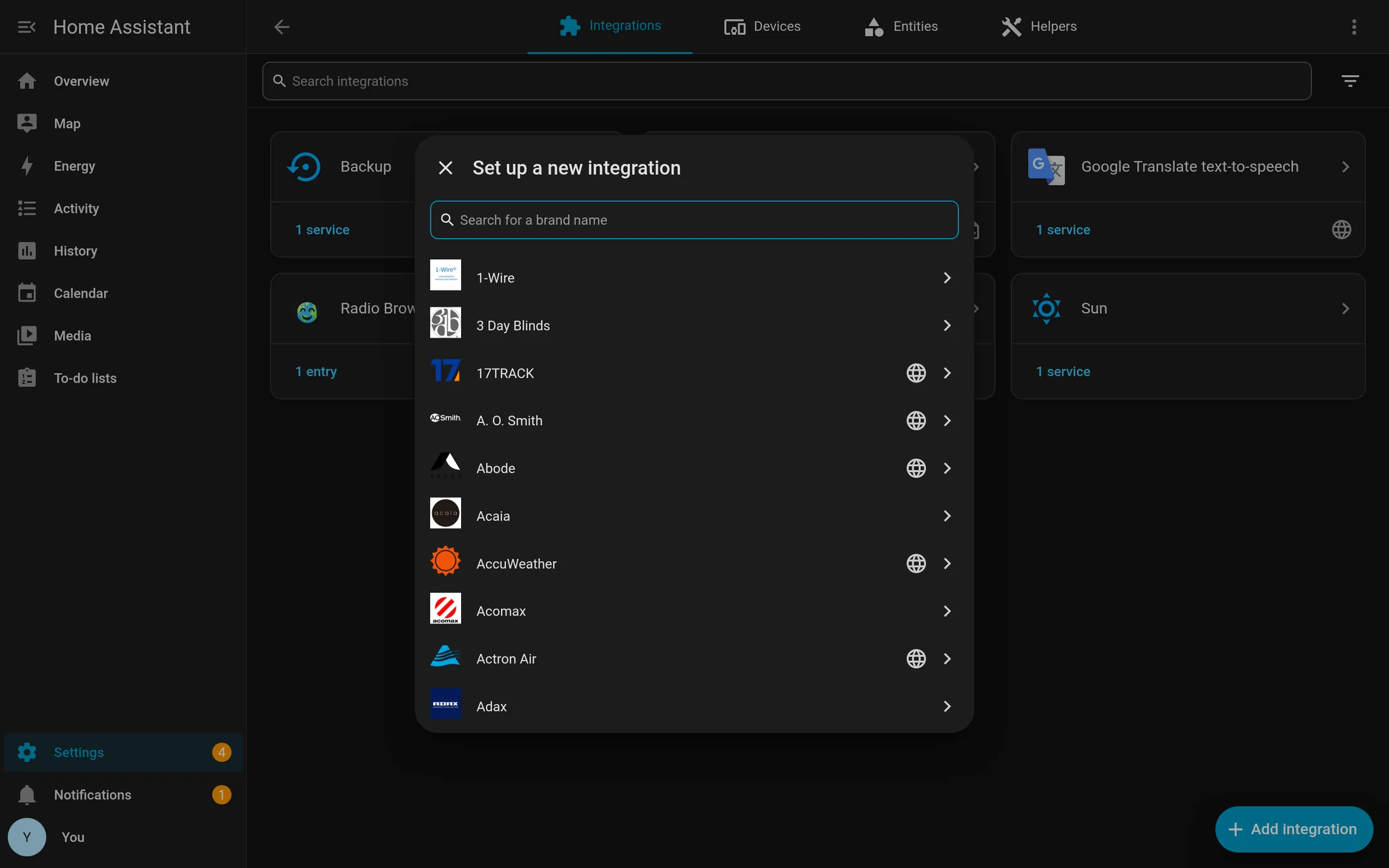The image size is (1389, 868).
Task: Expand the 1-Wire row chevron
Action: click(x=947, y=278)
